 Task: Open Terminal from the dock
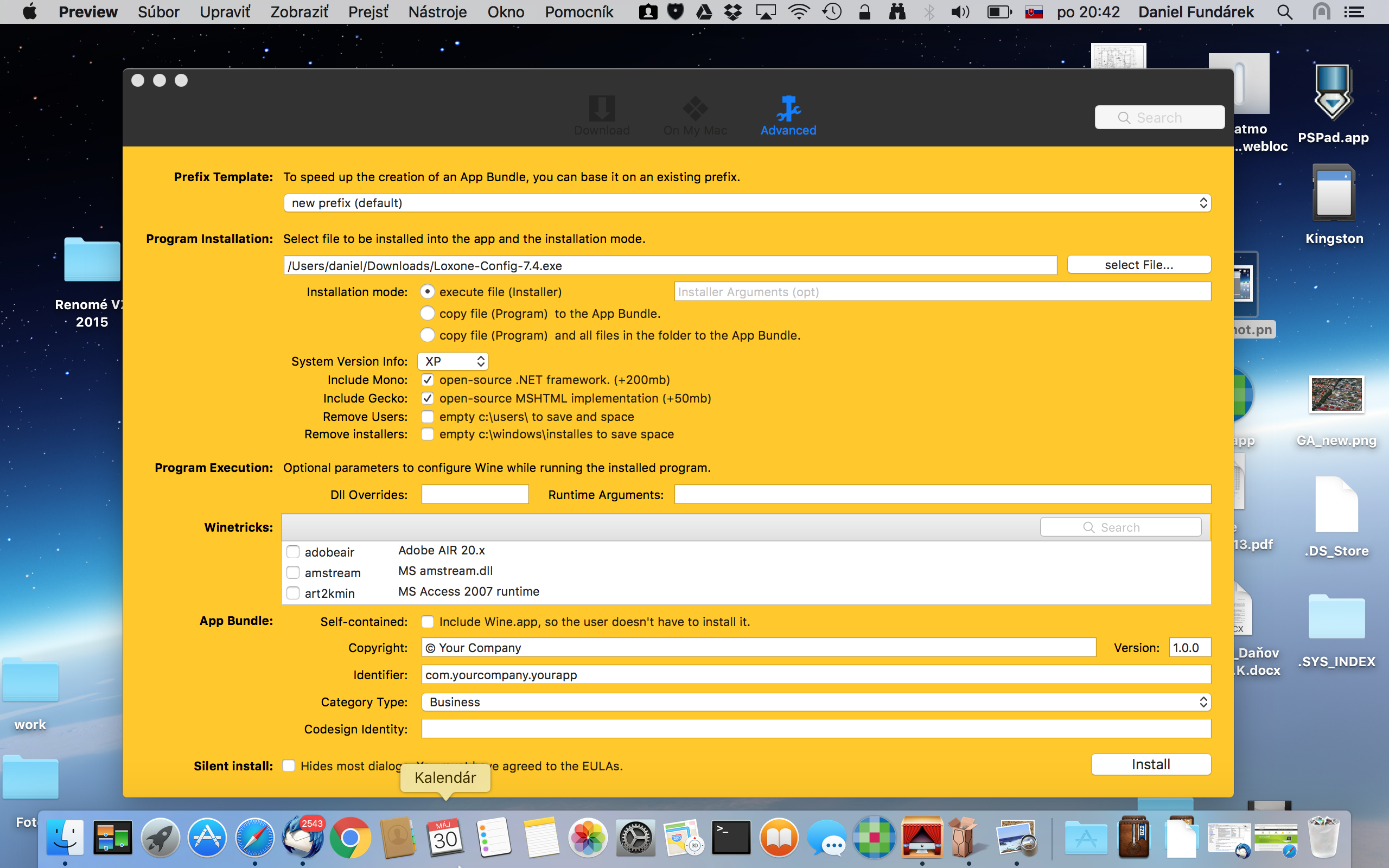(731, 838)
